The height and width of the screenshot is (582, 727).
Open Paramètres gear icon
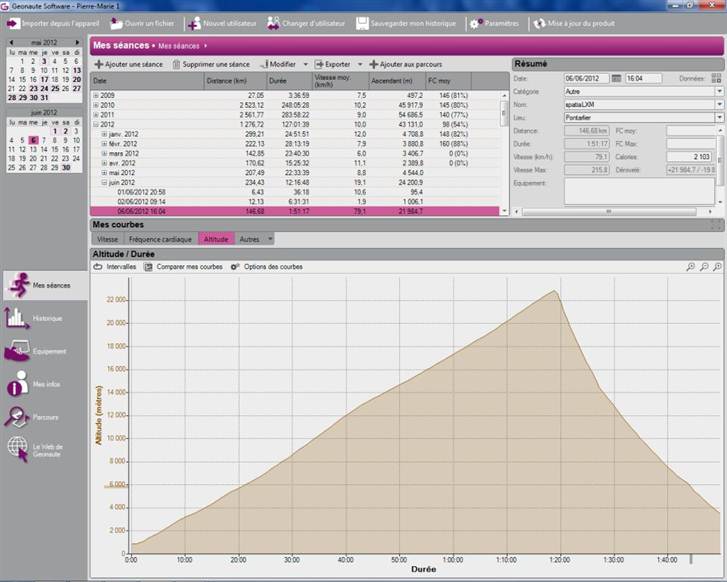click(476, 24)
